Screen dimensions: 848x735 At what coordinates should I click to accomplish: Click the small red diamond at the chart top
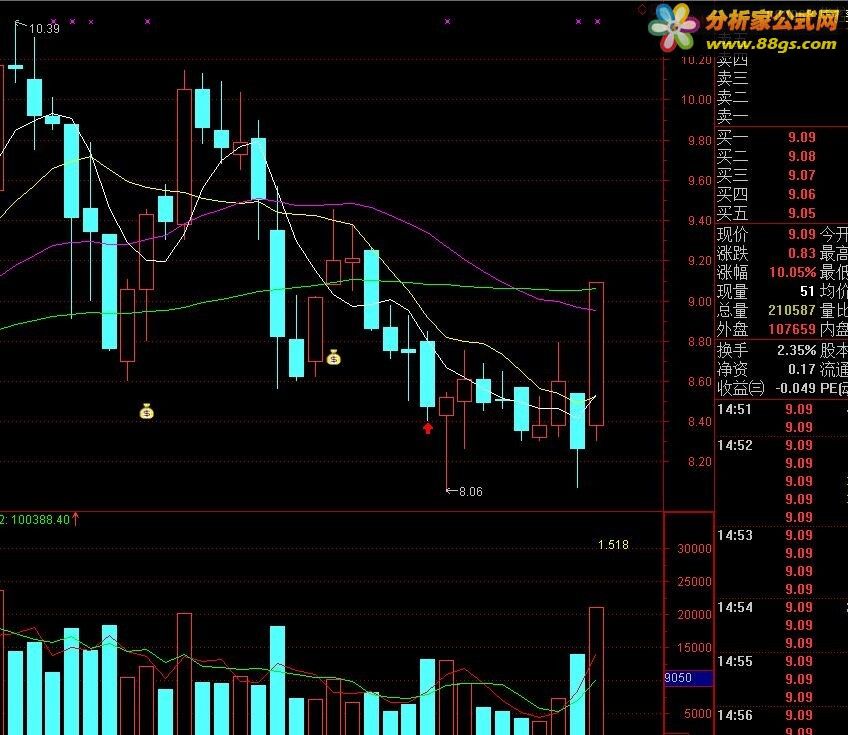642,9
